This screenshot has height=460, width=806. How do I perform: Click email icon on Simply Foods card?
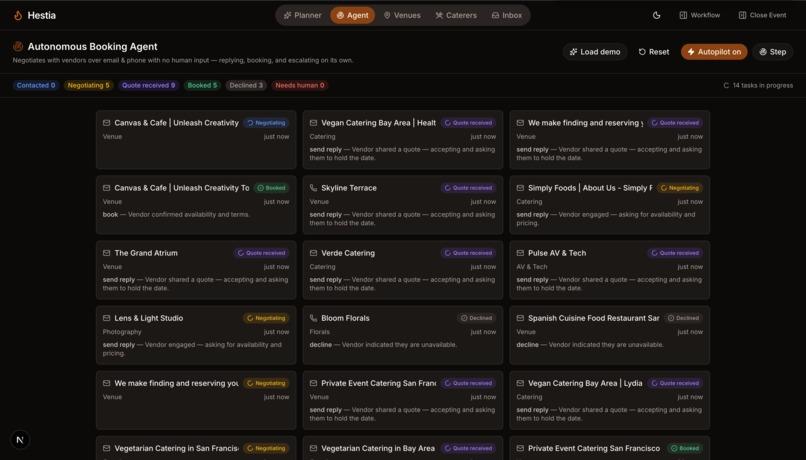[520, 188]
